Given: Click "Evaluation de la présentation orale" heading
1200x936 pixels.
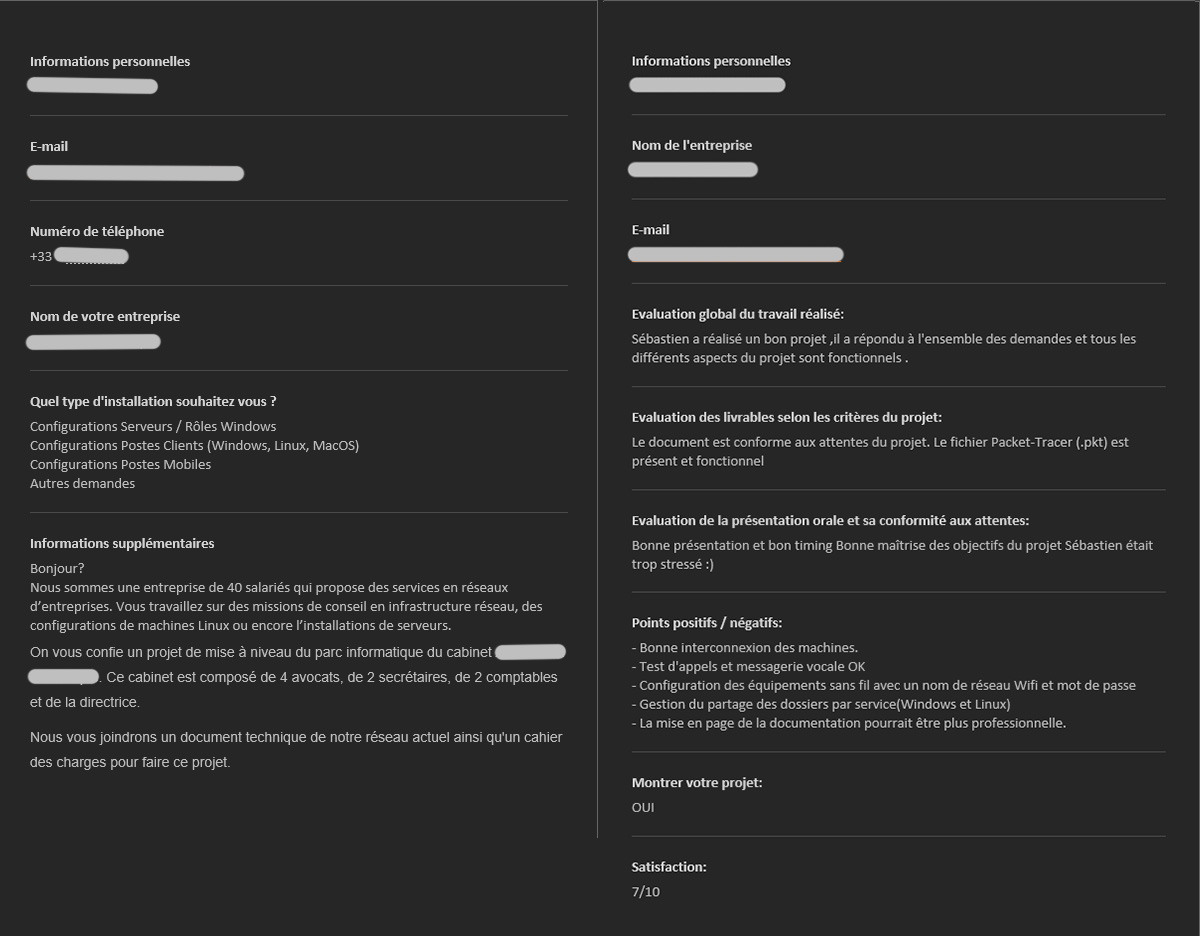Looking at the screenshot, I should click(830, 520).
